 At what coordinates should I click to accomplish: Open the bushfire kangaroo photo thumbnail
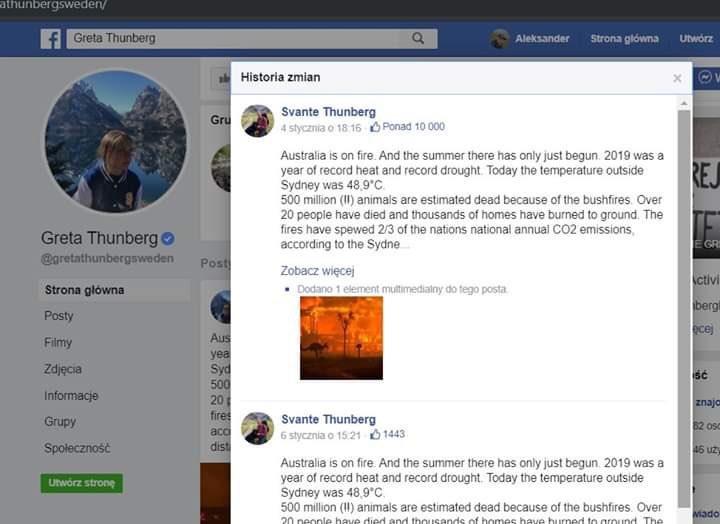[x=341, y=338]
